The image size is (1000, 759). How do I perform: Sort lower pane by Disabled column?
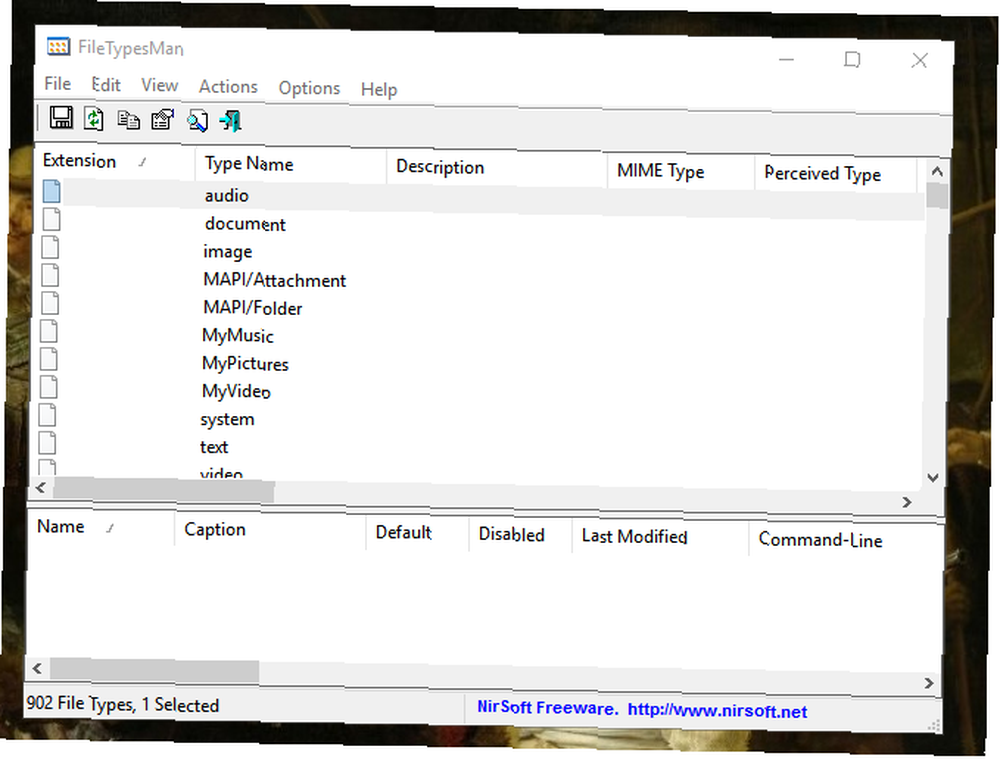tap(520, 534)
